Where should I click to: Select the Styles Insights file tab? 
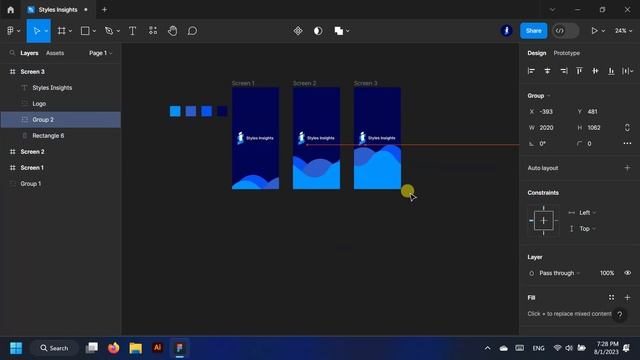[58, 9]
